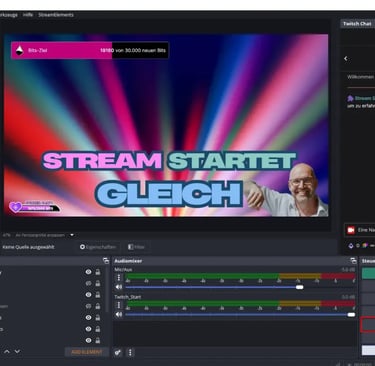This screenshot has width=375, height=366.
Task: Toggle visibility eye of the bottommost source row
Action: [x=88, y=340]
